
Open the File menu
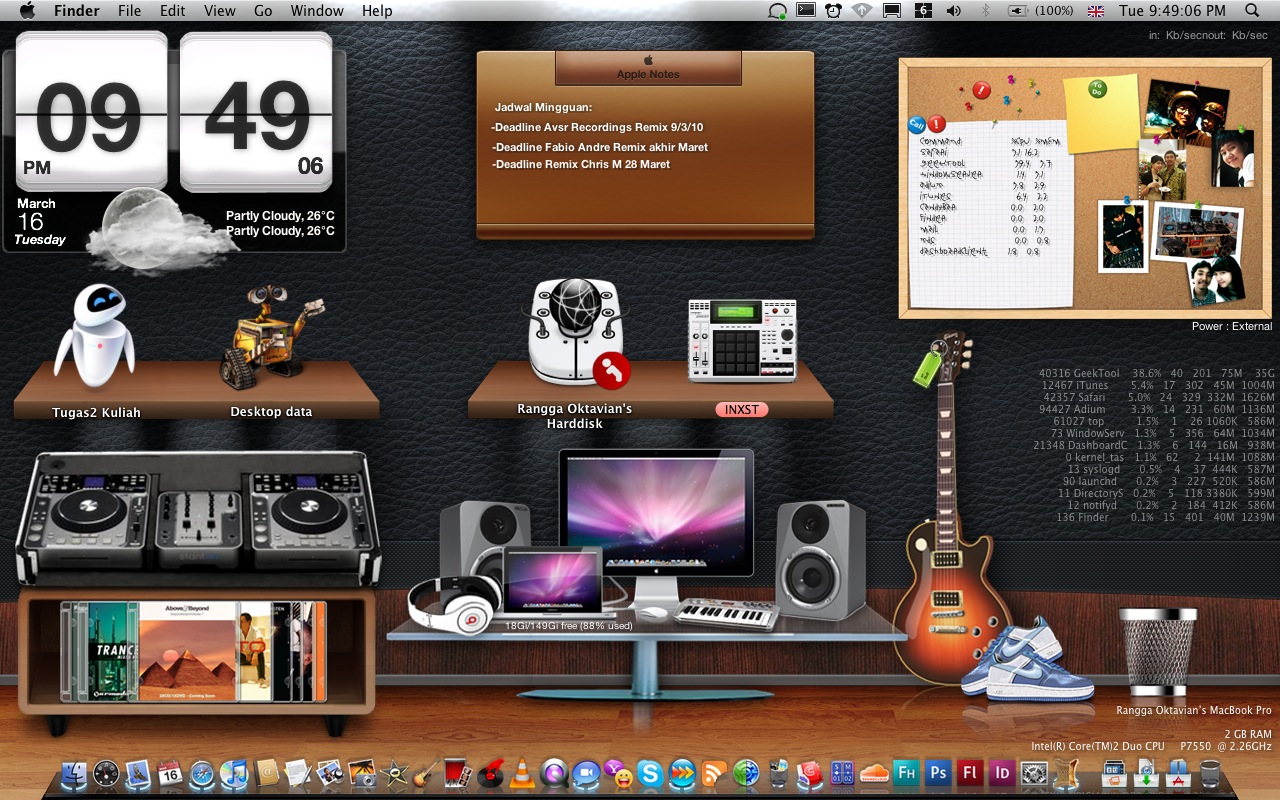click(x=129, y=11)
